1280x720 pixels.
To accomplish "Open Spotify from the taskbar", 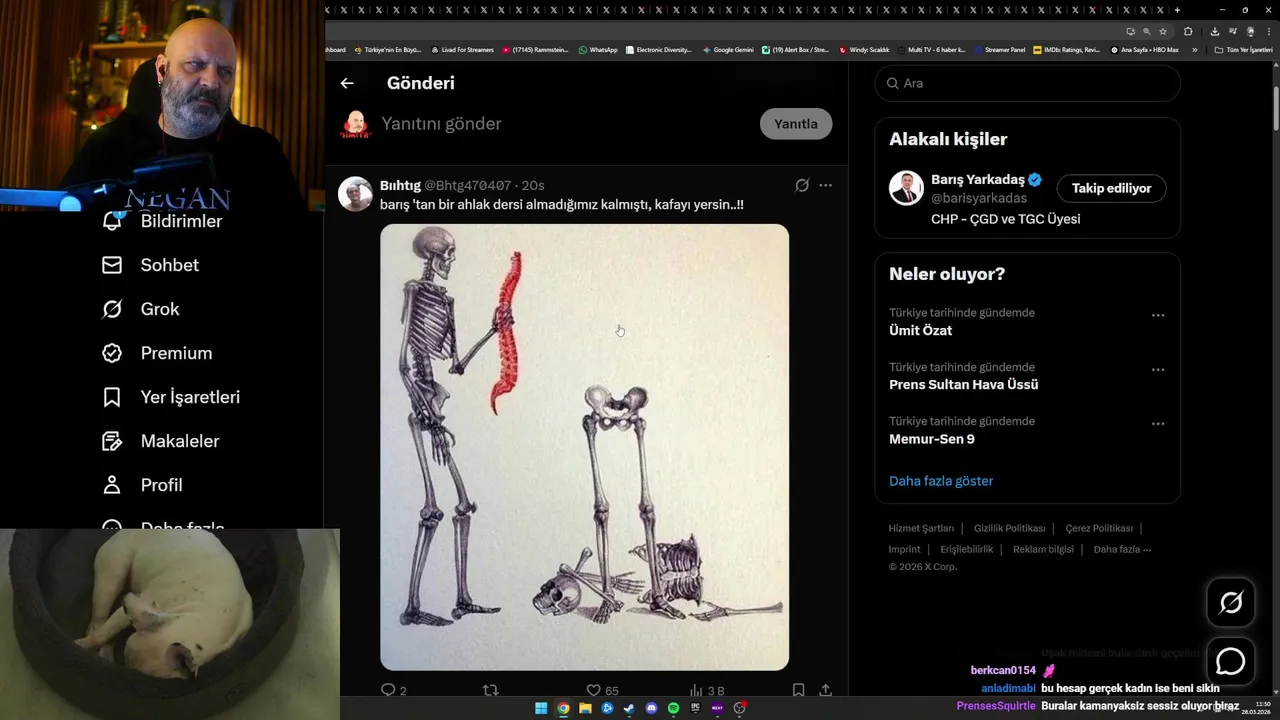I will [x=673, y=708].
